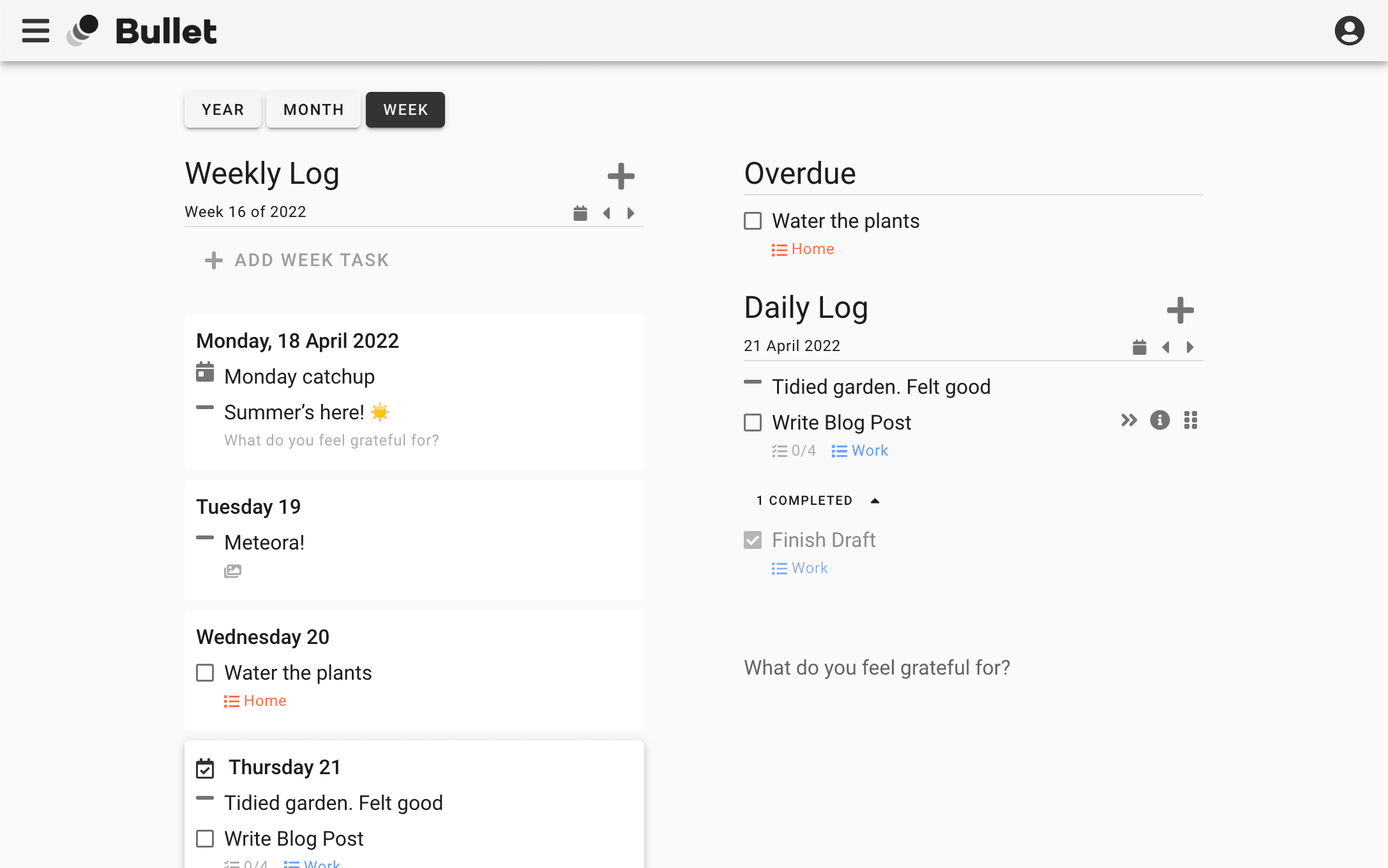Click the plus icon to add Daily Log entry

pos(1180,311)
